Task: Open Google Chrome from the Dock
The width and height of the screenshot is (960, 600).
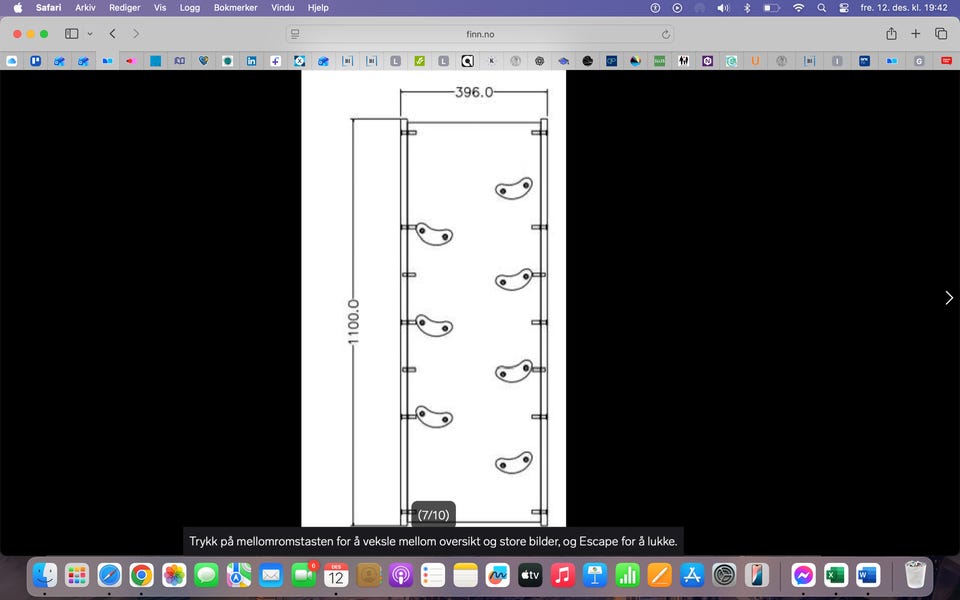Action: (x=141, y=575)
